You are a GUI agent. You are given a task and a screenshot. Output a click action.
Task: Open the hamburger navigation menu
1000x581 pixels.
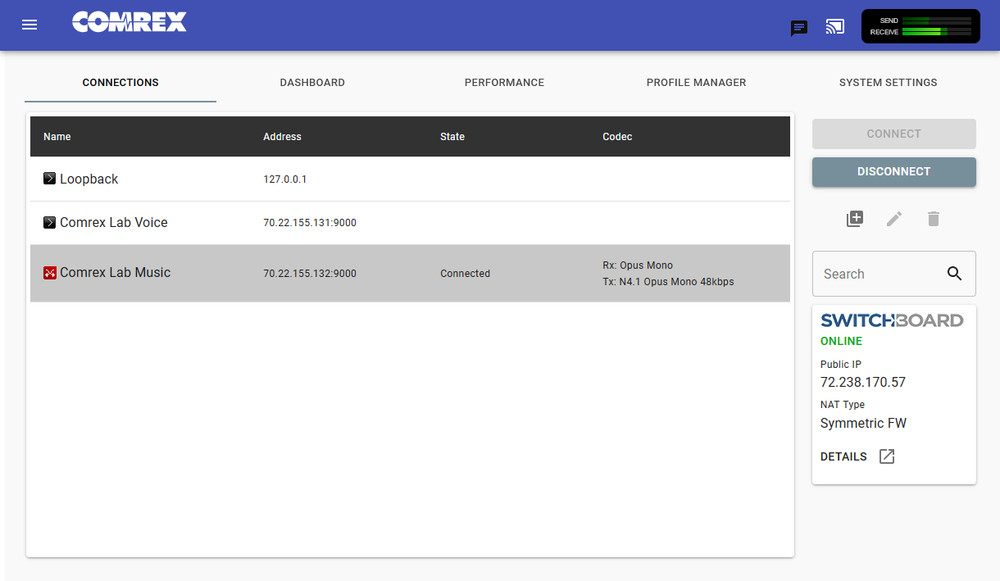(x=29, y=25)
